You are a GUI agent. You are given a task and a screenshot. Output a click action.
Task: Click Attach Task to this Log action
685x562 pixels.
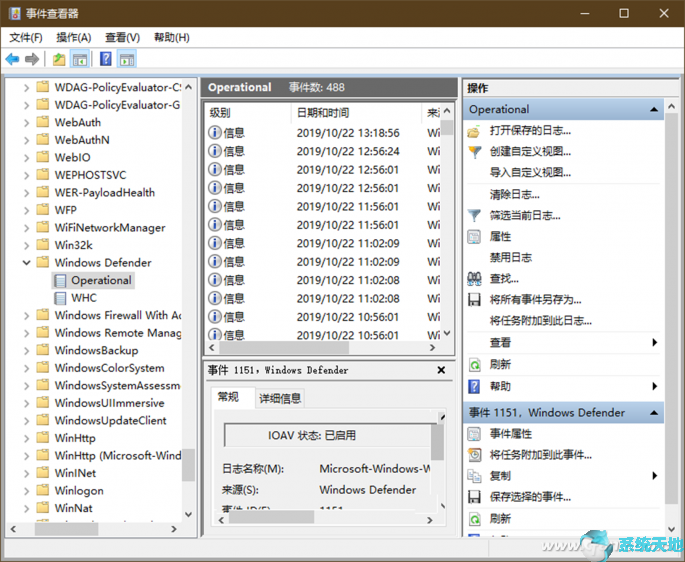click(541, 321)
